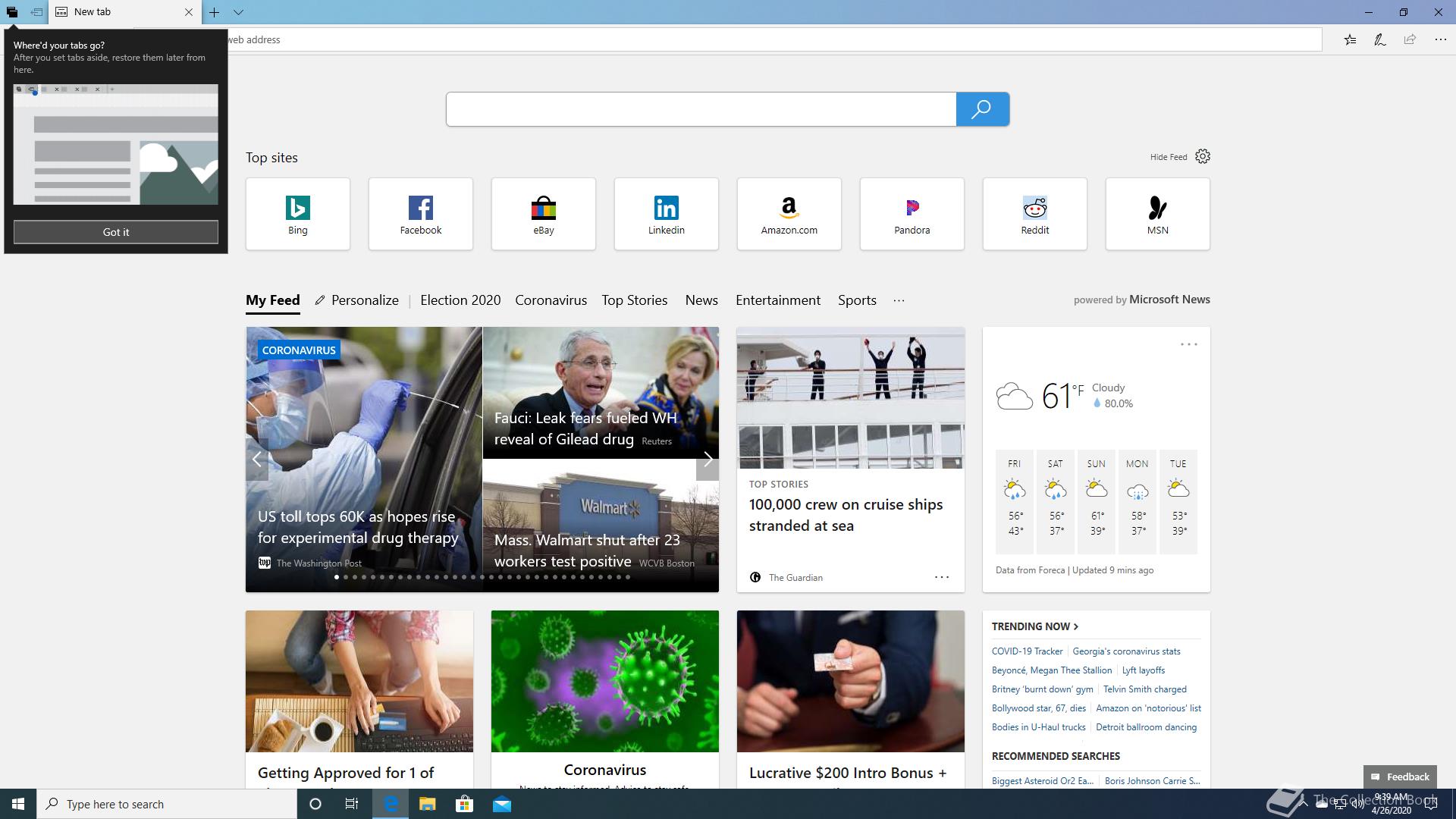
Task: Open the Linkedin top site tile
Action: (667, 214)
